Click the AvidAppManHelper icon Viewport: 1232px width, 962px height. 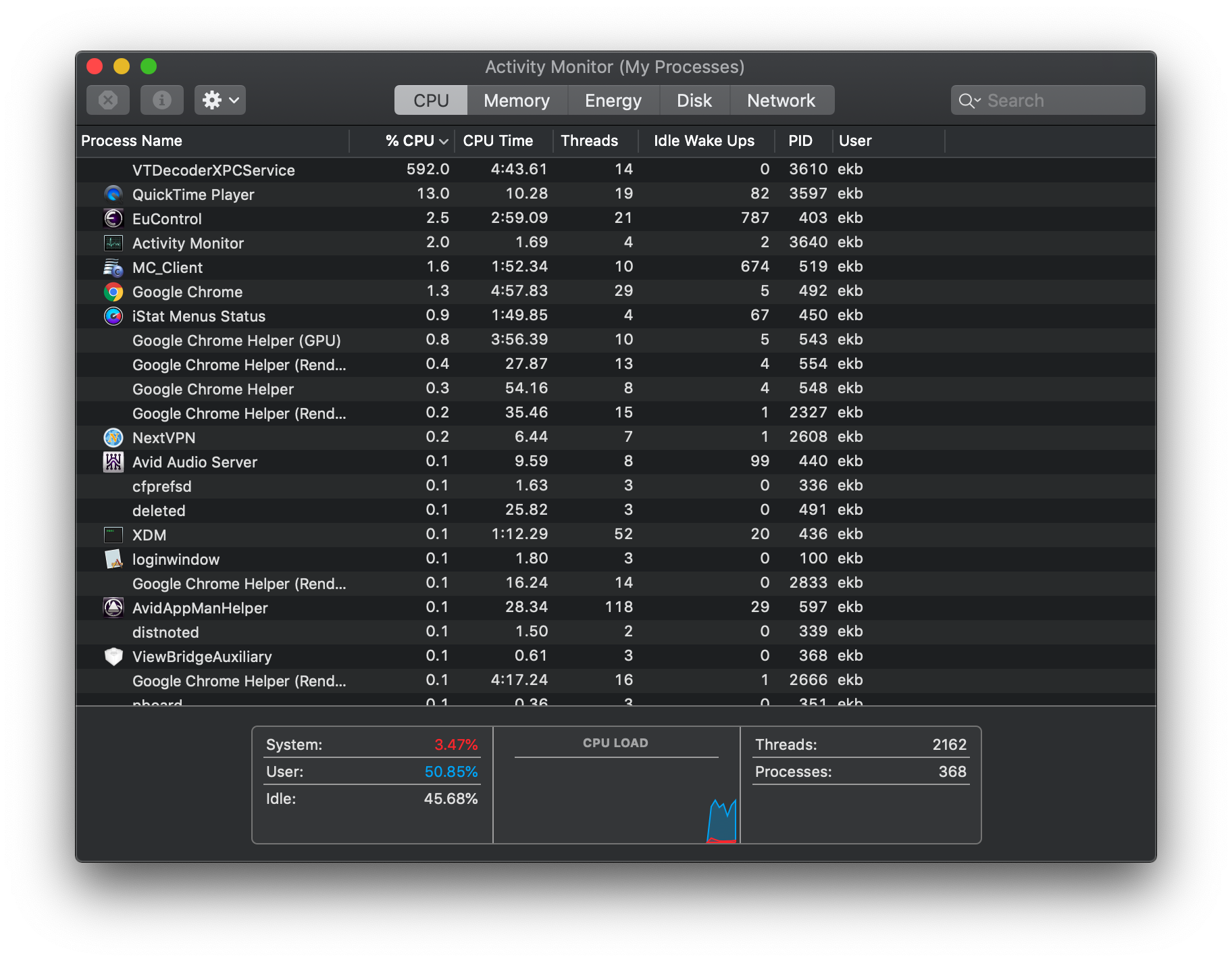tap(113, 608)
